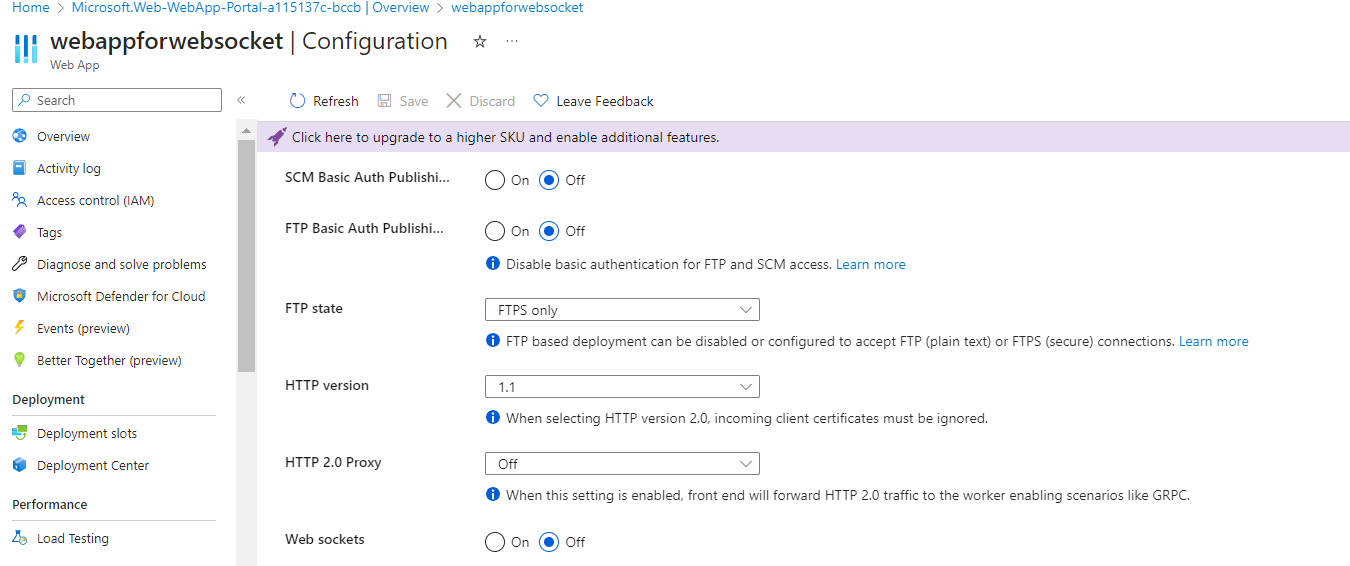1350x566 pixels.
Task: Click inside the sidebar Search box
Action: click(x=117, y=100)
